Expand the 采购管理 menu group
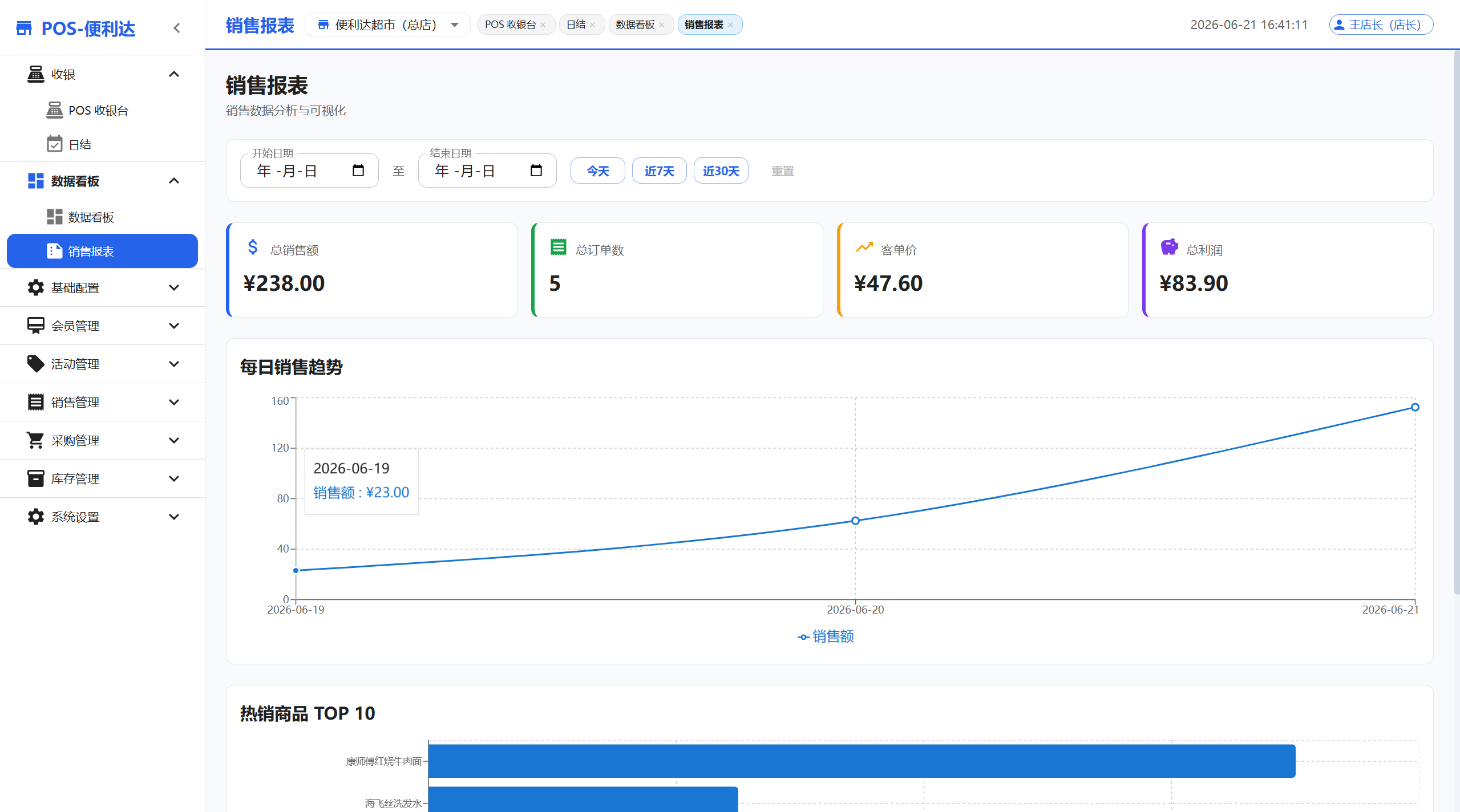The height and width of the screenshot is (812, 1460). [x=174, y=440]
